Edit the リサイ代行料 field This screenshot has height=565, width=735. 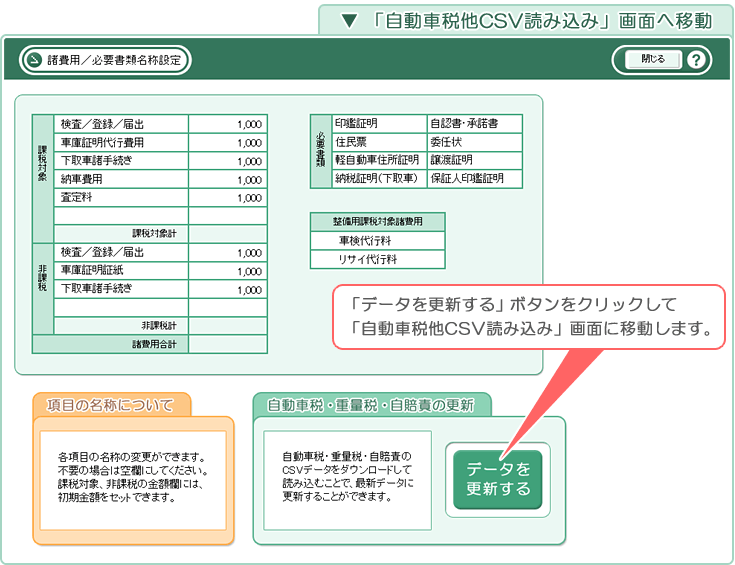(377, 259)
